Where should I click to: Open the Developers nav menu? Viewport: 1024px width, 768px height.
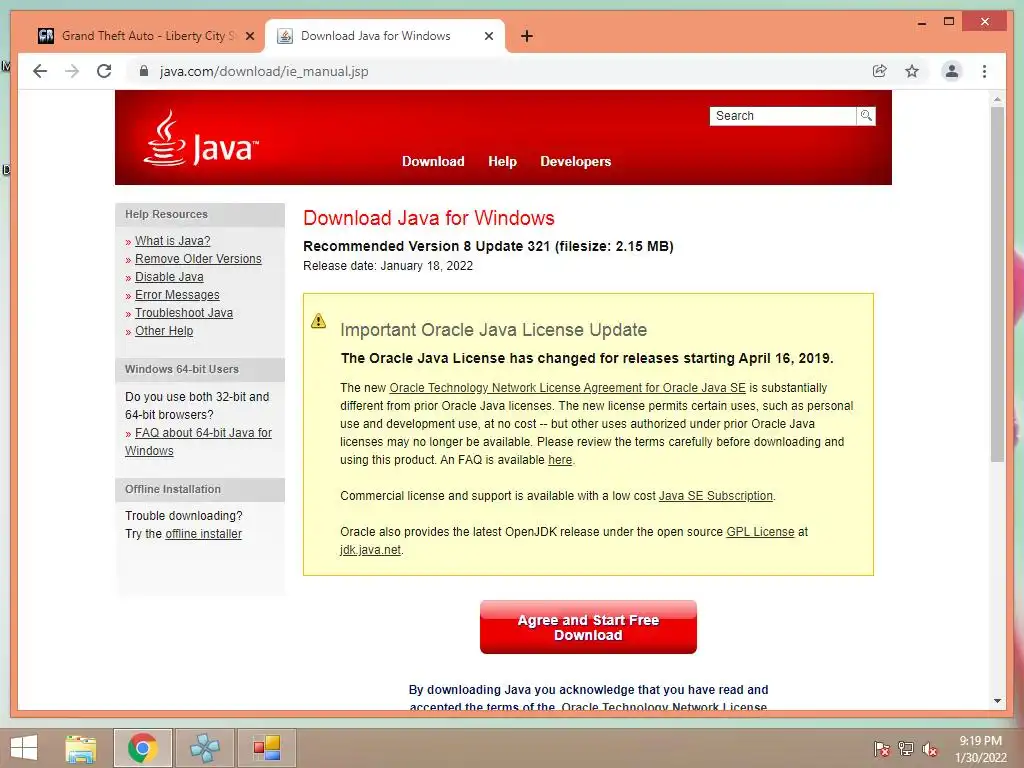coord(575,161)
